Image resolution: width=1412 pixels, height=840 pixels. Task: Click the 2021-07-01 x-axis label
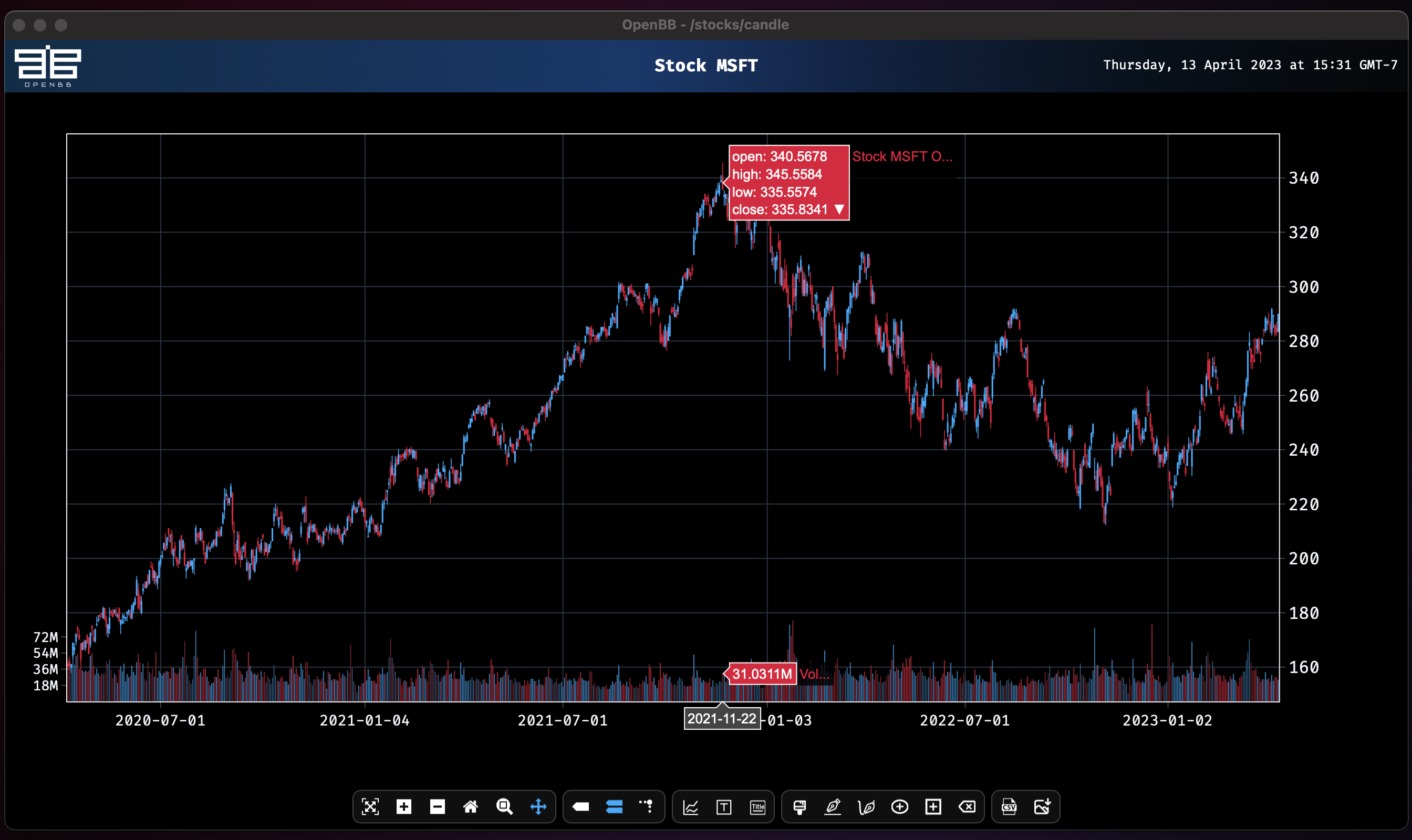click(563, 720)
